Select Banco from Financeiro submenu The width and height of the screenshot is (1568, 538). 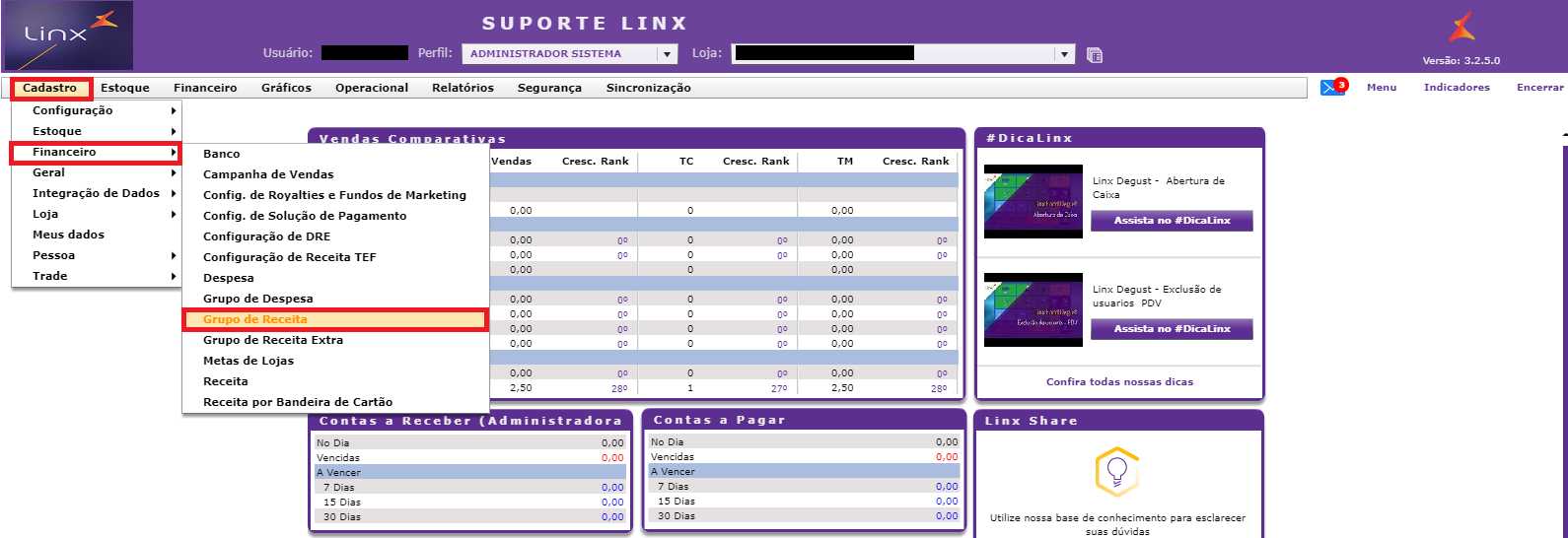tap(335, 154)
